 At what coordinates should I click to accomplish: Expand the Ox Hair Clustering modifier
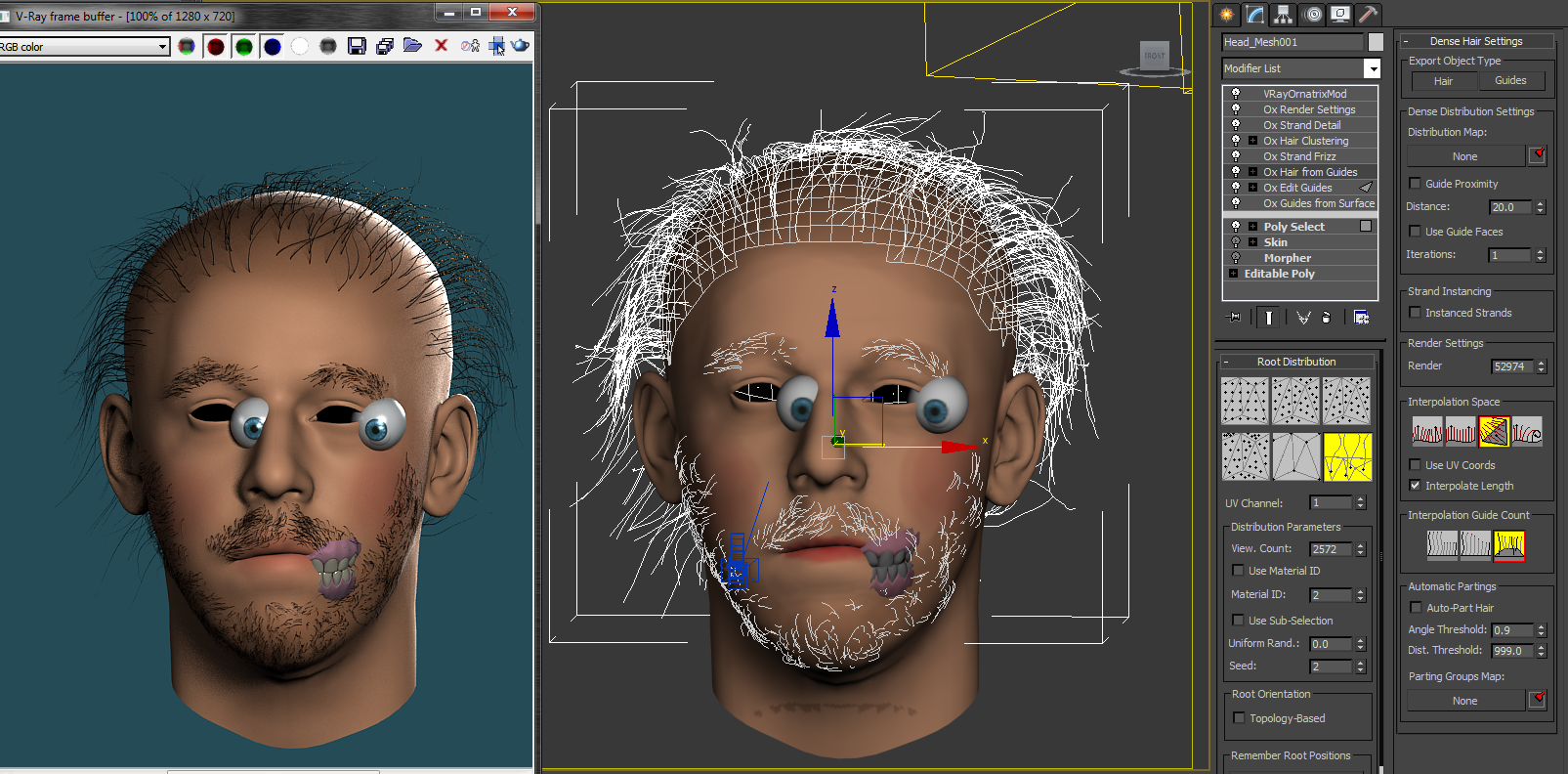pyautogui.click(x=1252, y=141)
